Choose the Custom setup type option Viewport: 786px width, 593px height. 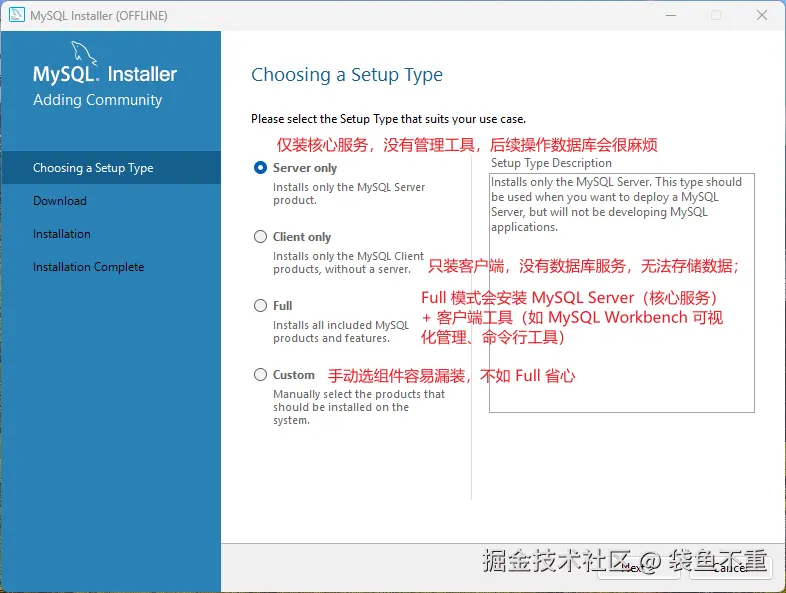(260, 374)
